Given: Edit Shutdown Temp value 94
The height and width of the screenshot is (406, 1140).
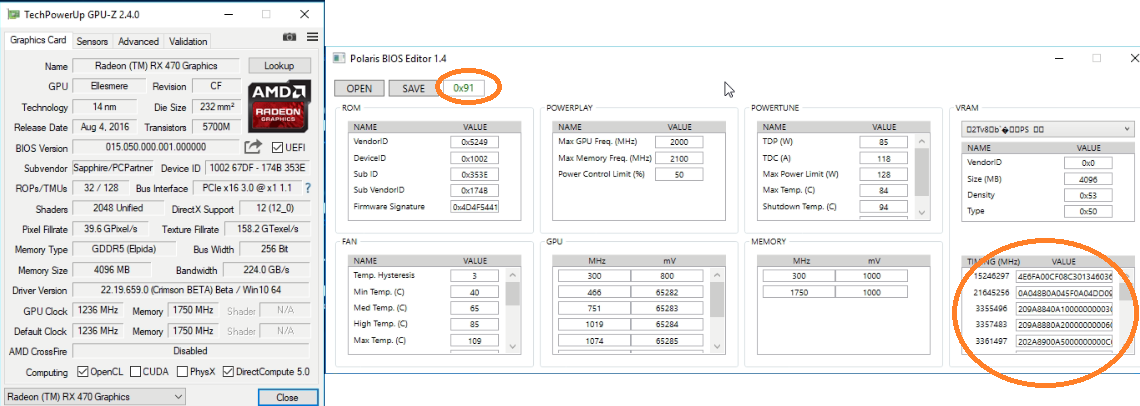Looking at the screenshot, I should pyautogui.click(x=883, y=207).
